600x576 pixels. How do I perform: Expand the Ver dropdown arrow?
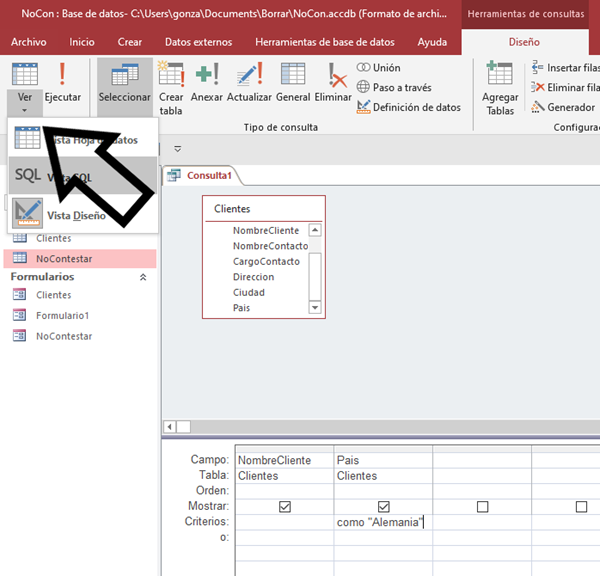coord(24,110)
